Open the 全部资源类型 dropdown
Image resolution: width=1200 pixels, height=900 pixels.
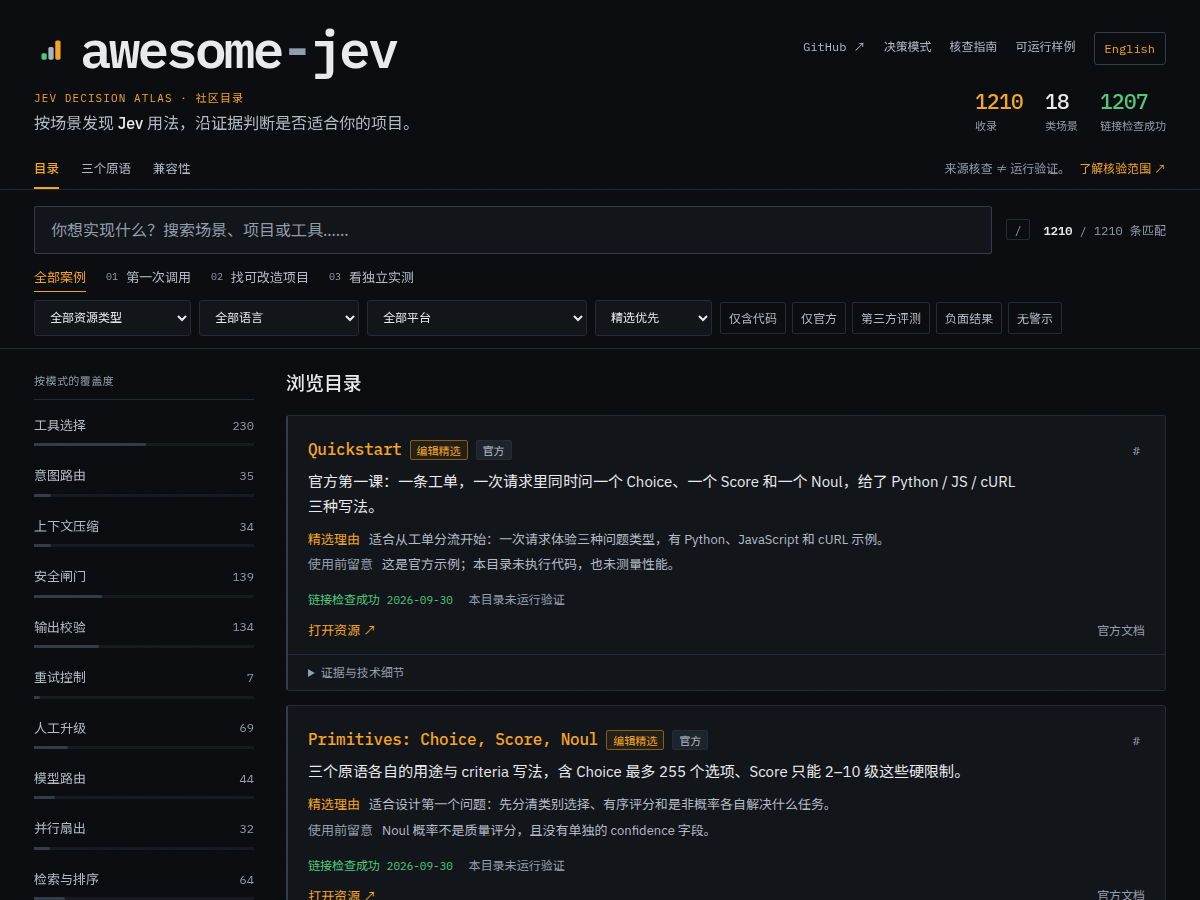pos(112,318)
